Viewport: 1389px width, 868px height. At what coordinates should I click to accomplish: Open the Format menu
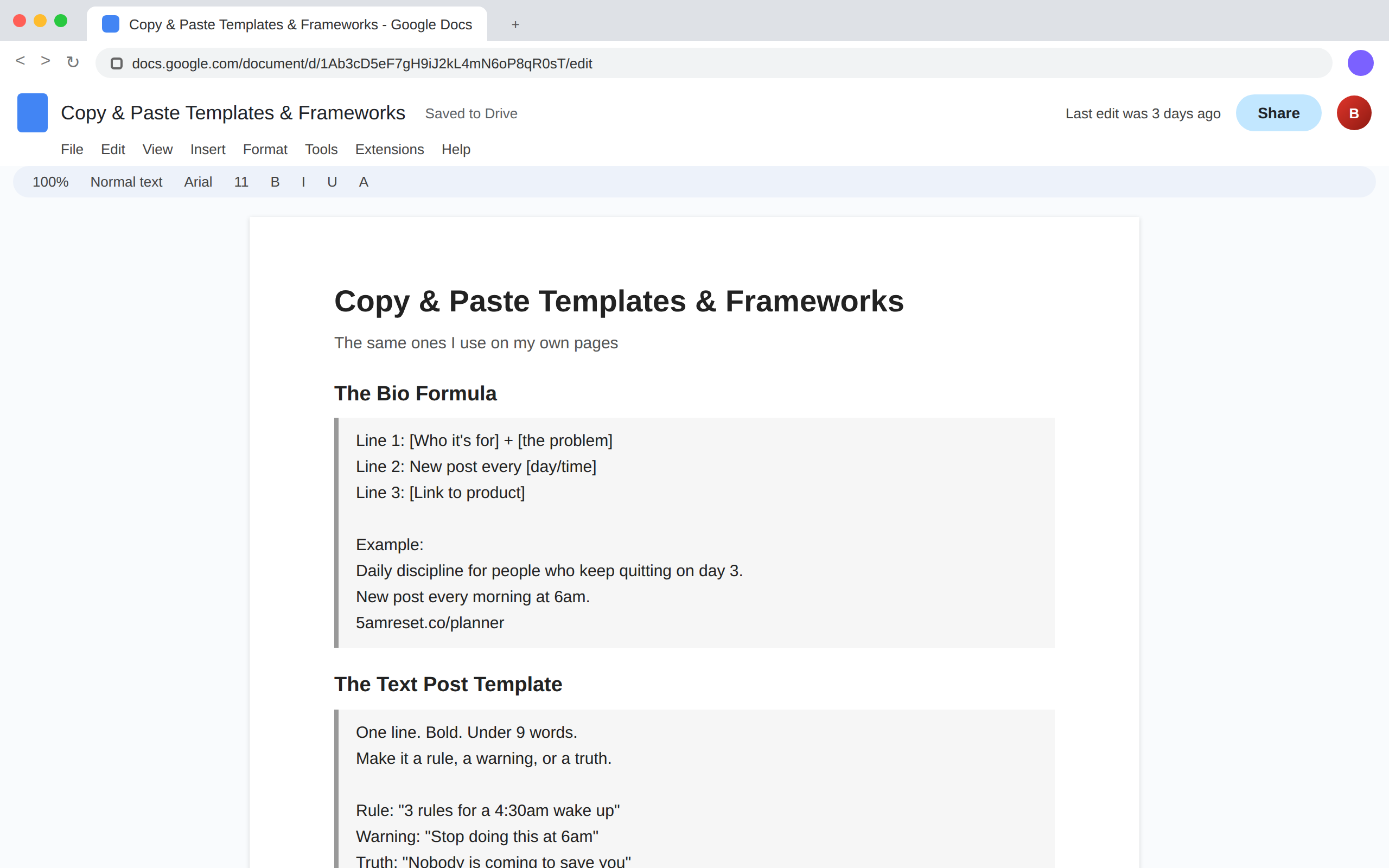(265, 149)
